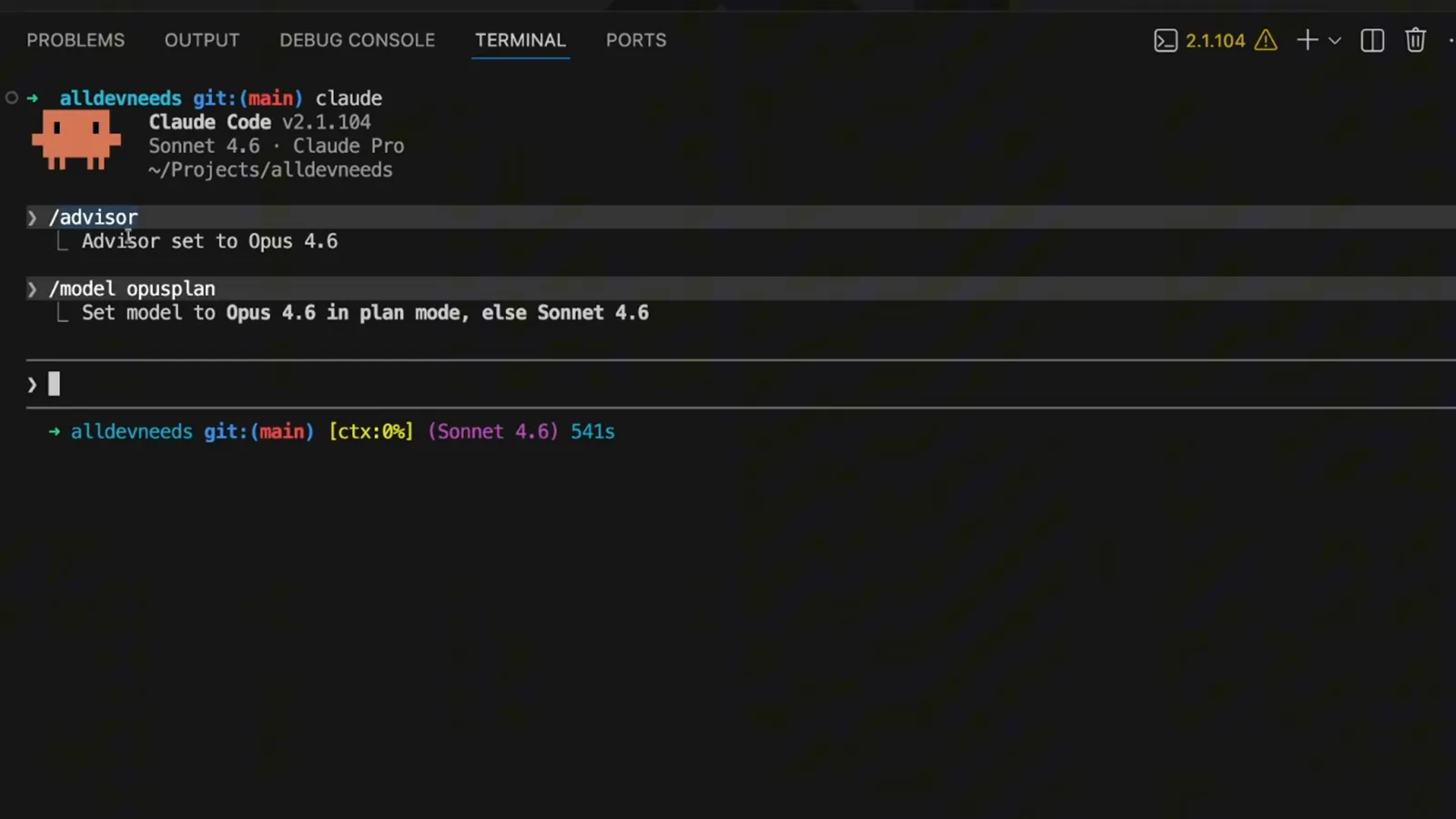Click 'Sonnet 4.6 · Claude Pro' text
1456x819 pixels.
click(277, 146)
